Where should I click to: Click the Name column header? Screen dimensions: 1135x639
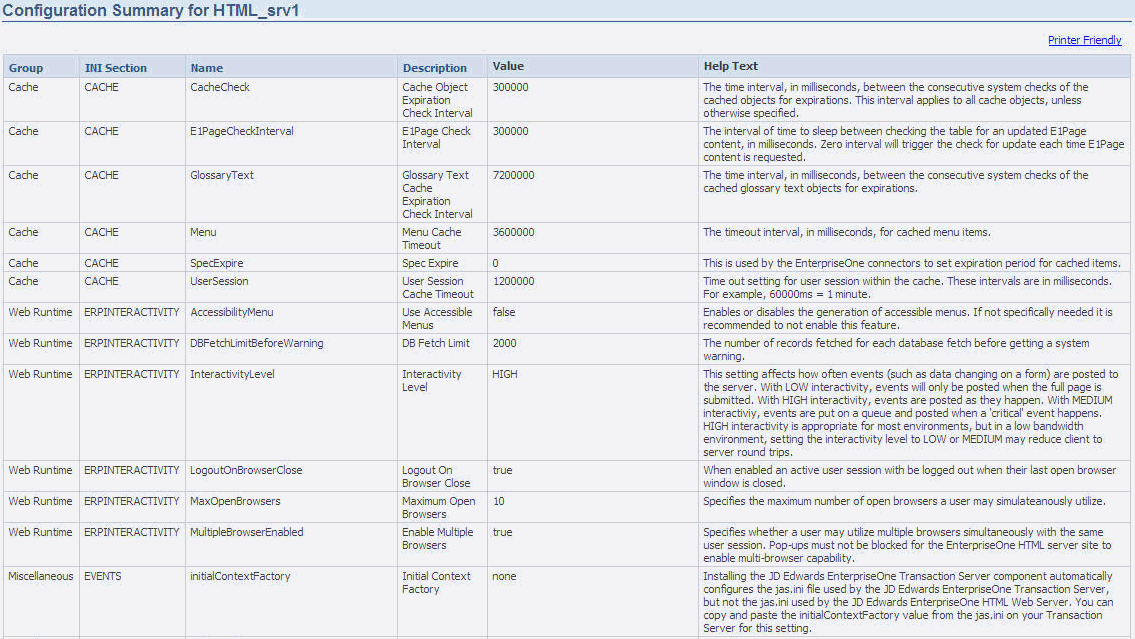pos(207,68)
